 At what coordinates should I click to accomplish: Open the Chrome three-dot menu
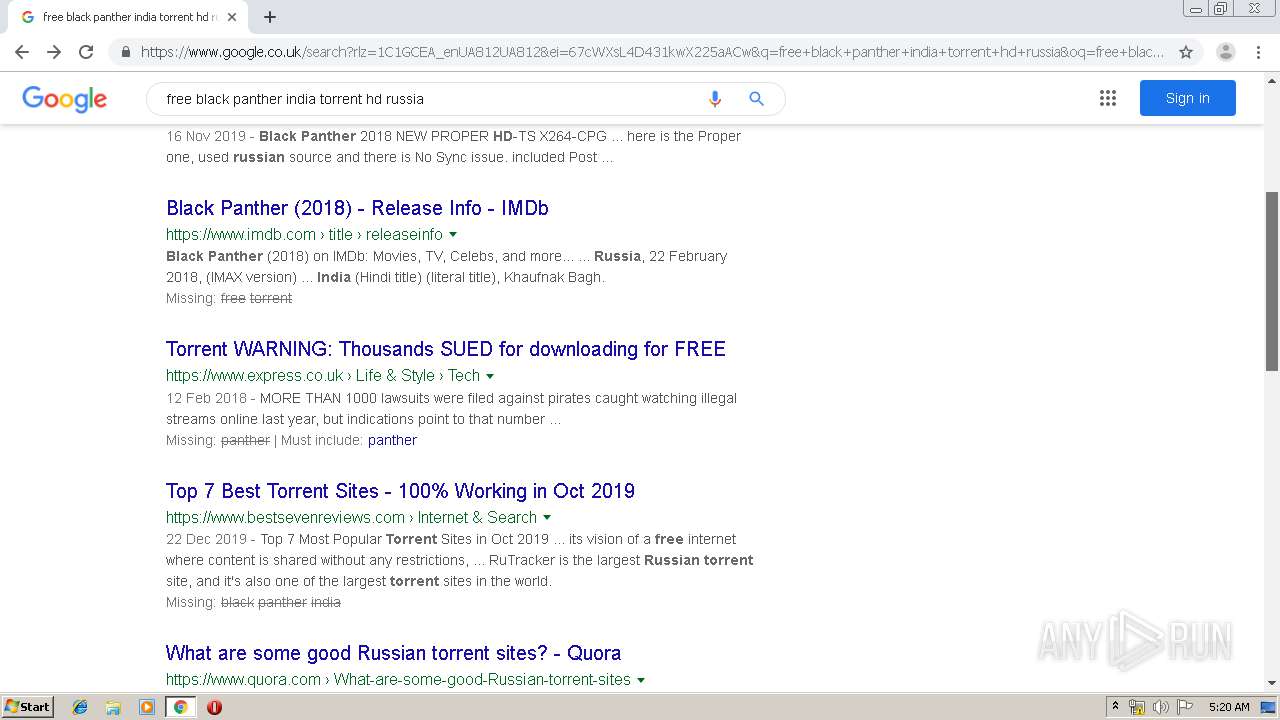point(1258,52)
